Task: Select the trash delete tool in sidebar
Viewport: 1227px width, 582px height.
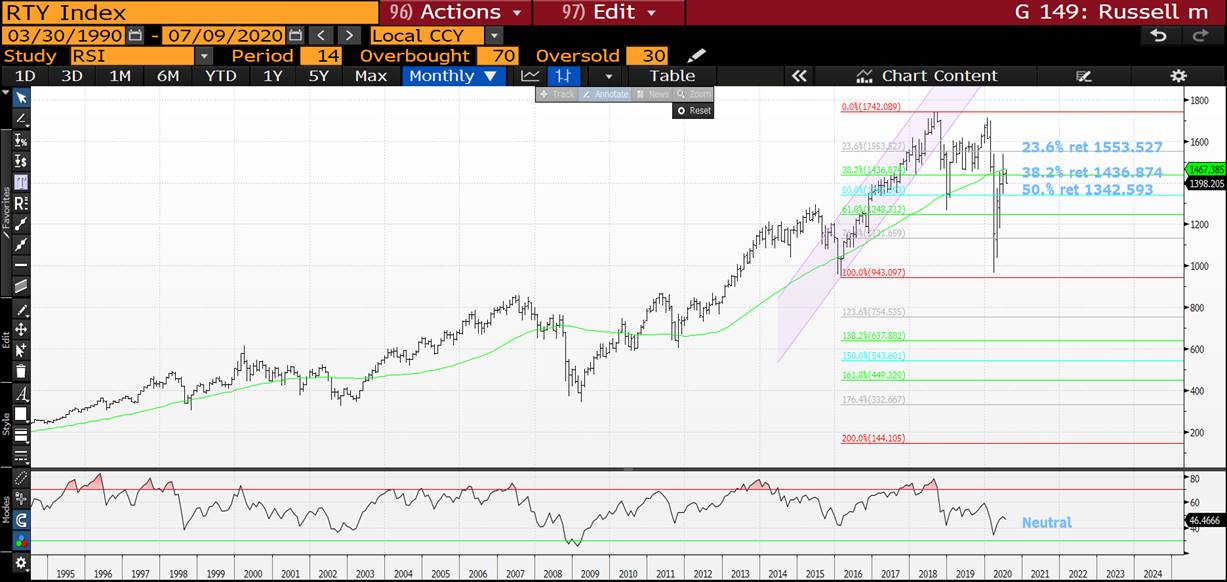Action: coord(20,371)
